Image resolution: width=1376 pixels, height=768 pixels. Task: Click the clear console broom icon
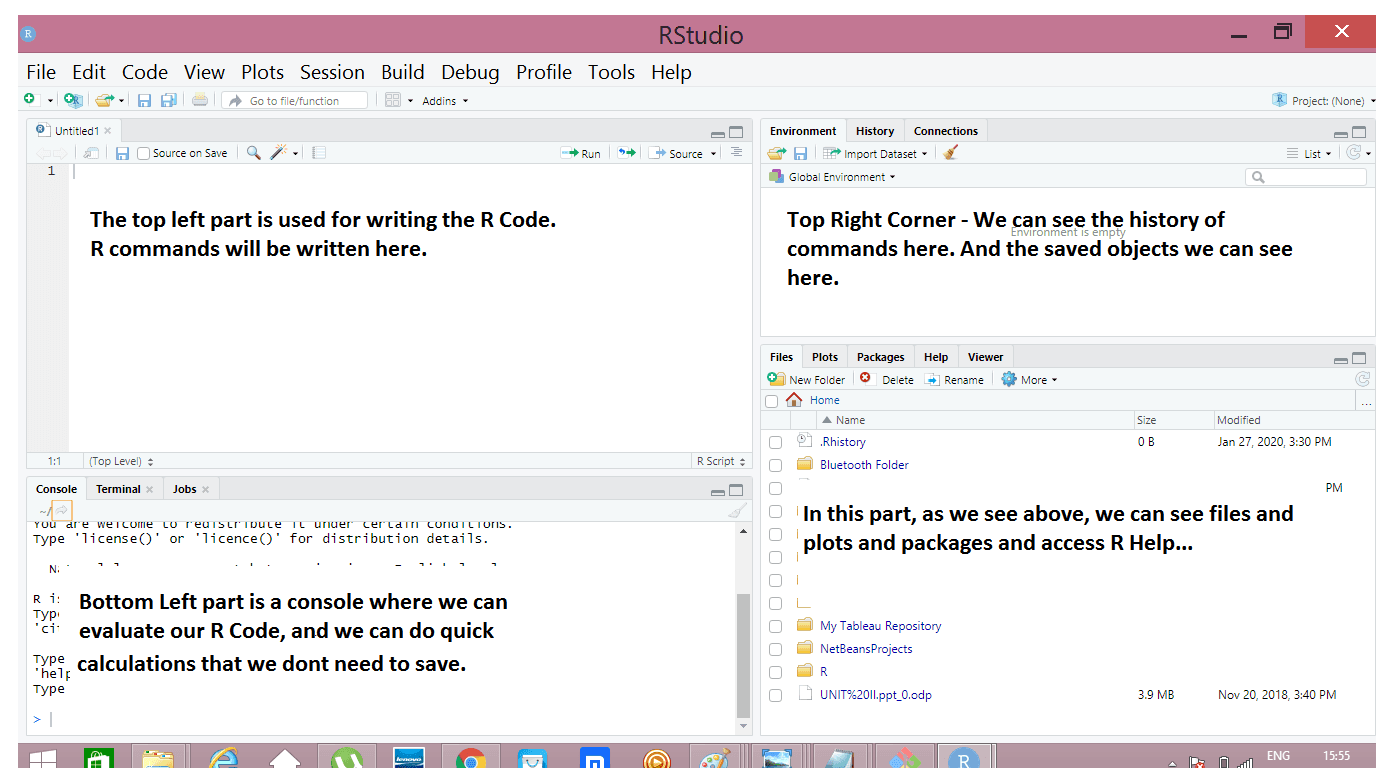pyautogui.click(x=737, y=510)
